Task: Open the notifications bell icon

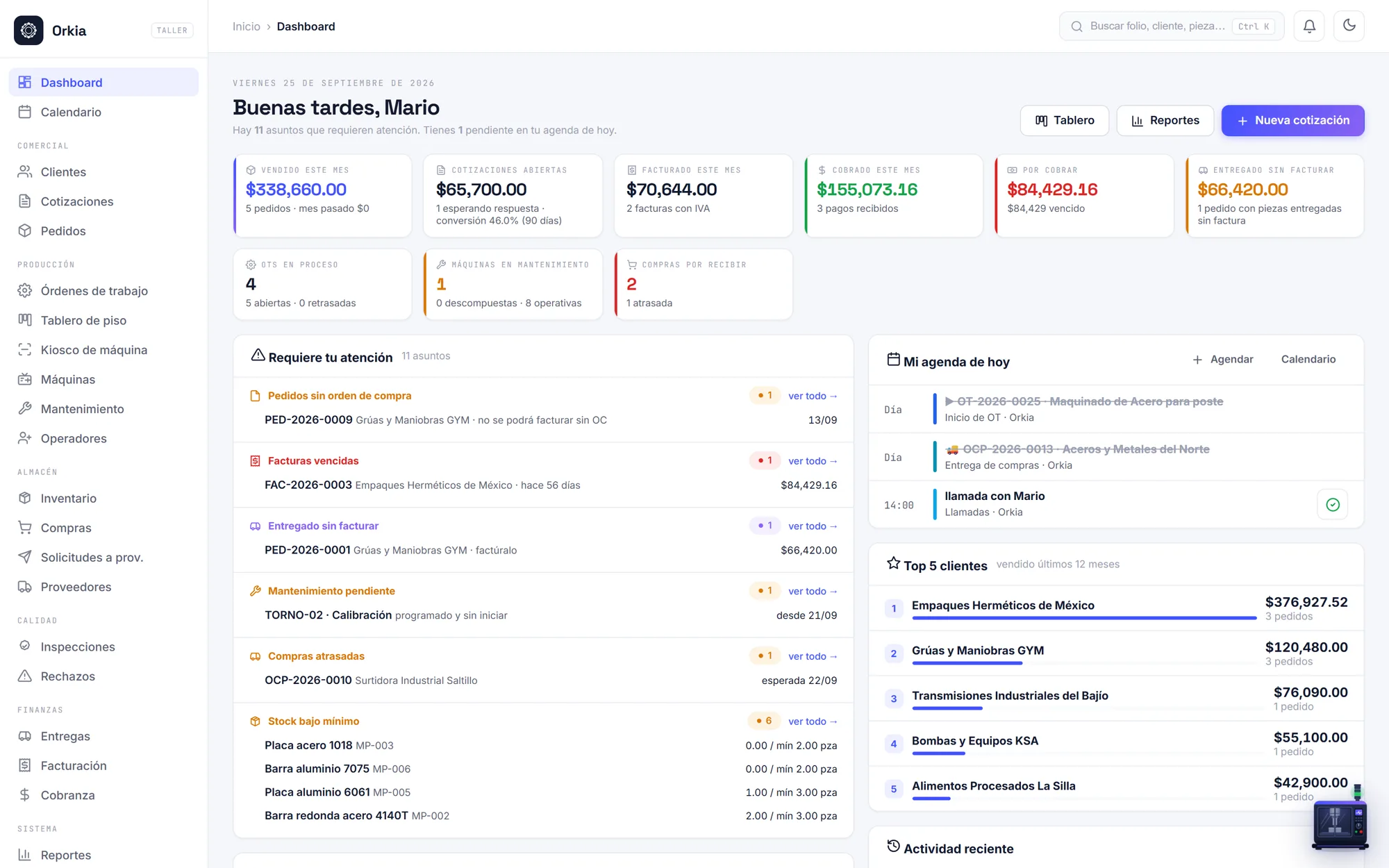Action: coord(1309,26)
